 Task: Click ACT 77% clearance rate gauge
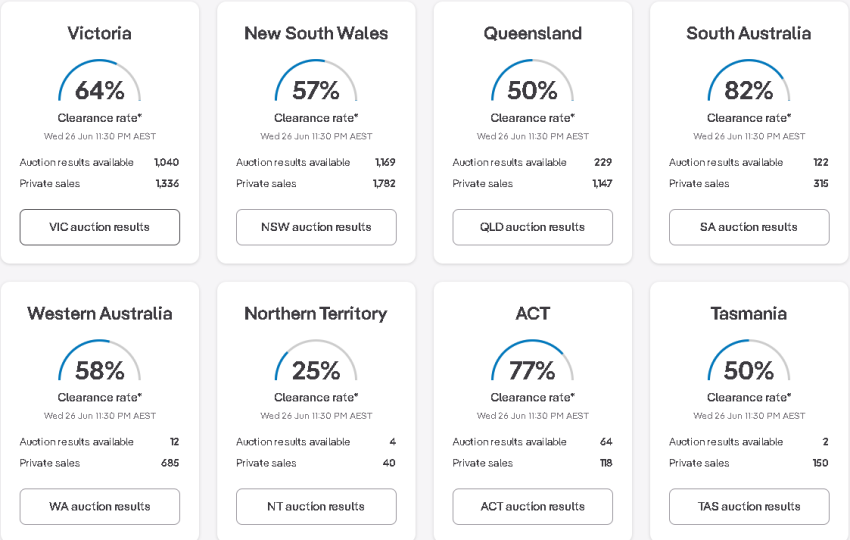(x=532, y=361)
